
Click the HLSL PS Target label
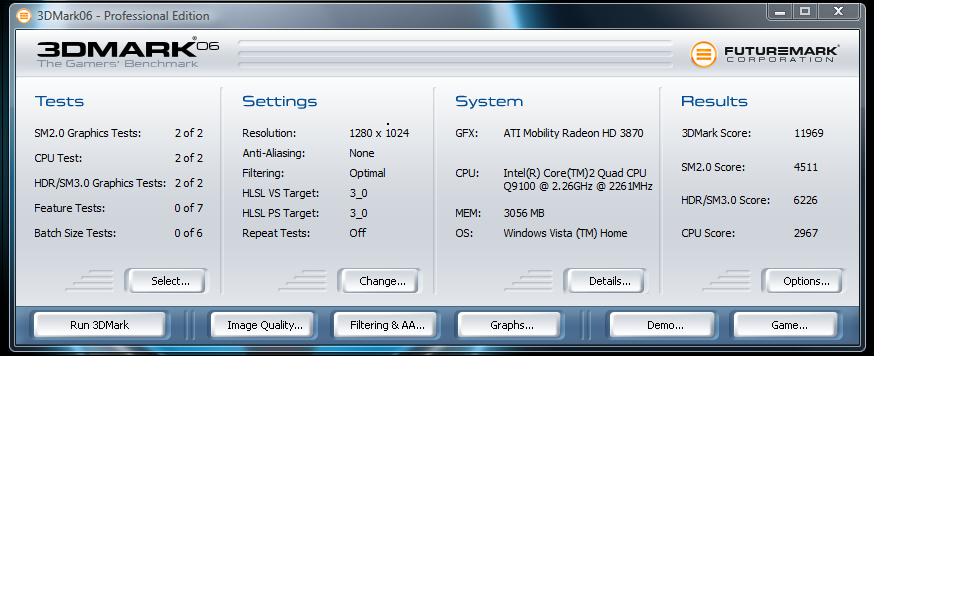tap(280, 213)
